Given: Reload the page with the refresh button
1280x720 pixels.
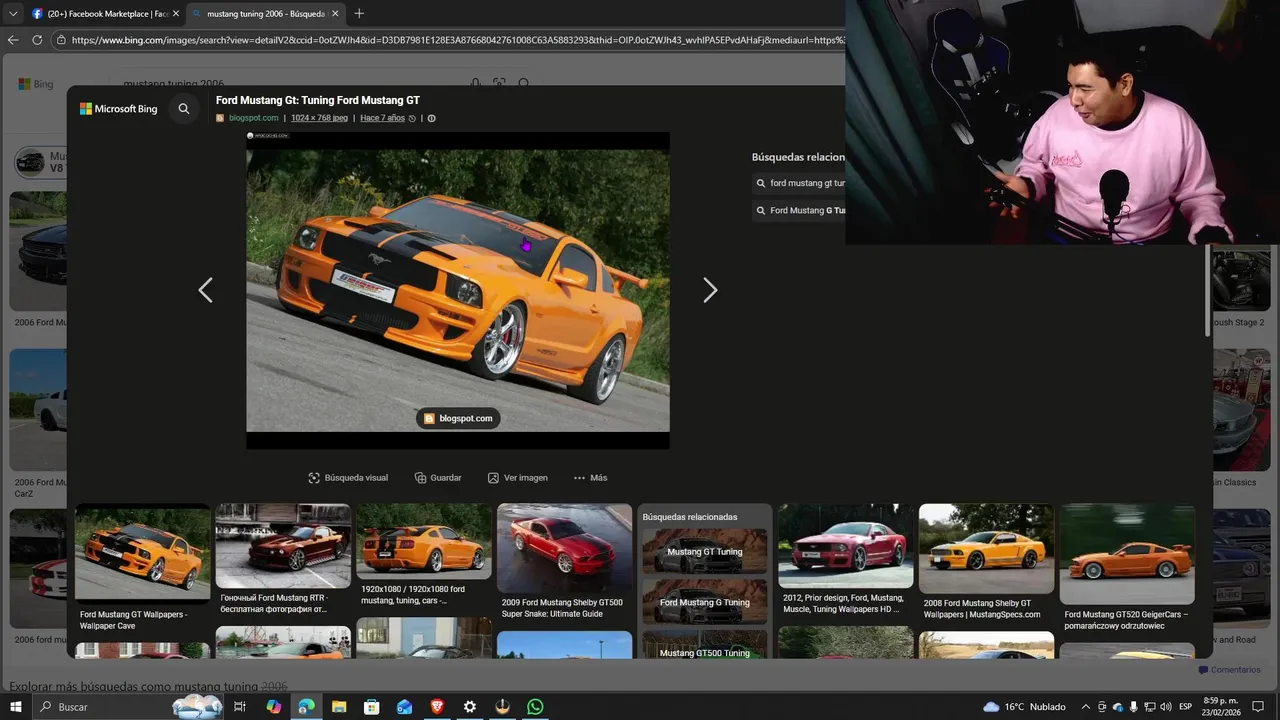Looking at the screenshot, I should (x=37, y=40).
